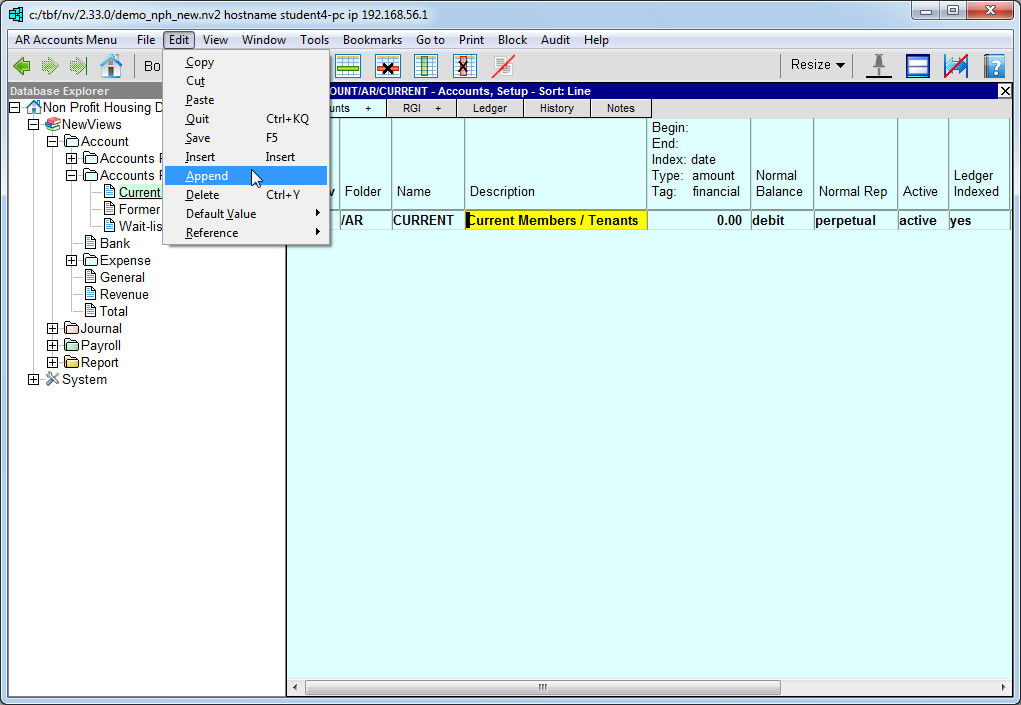Click the horizontal scrollbar in table pane
Image resolution: width=1021 pixels, height=705 pixels.
pyautogui.click(x=543, y=687)
